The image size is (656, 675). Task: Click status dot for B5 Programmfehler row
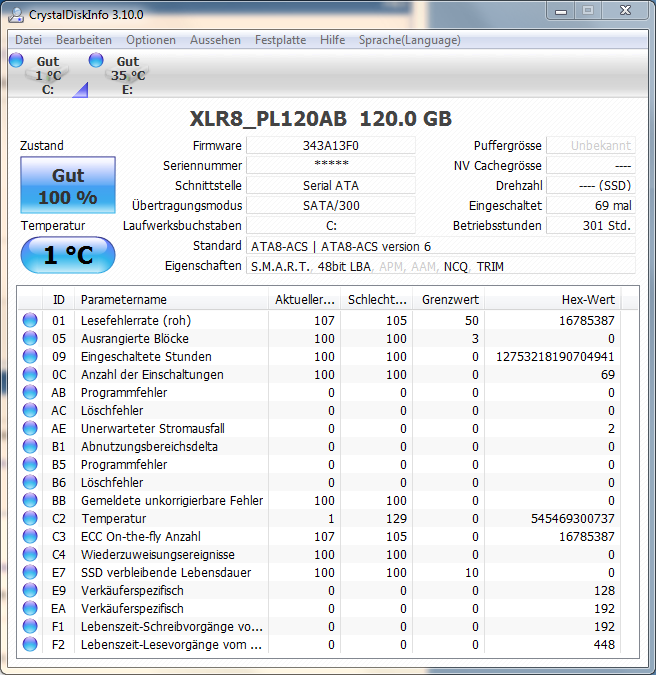[30, 464]
